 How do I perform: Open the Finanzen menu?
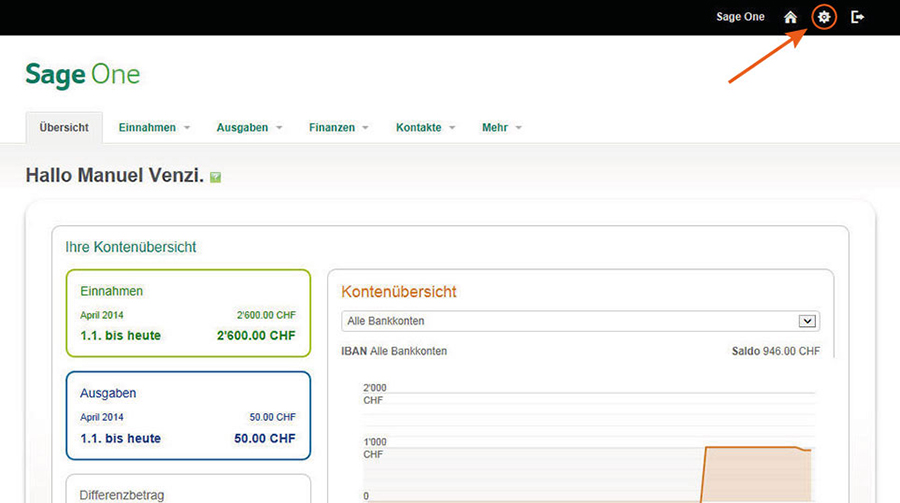pos(332,127)
